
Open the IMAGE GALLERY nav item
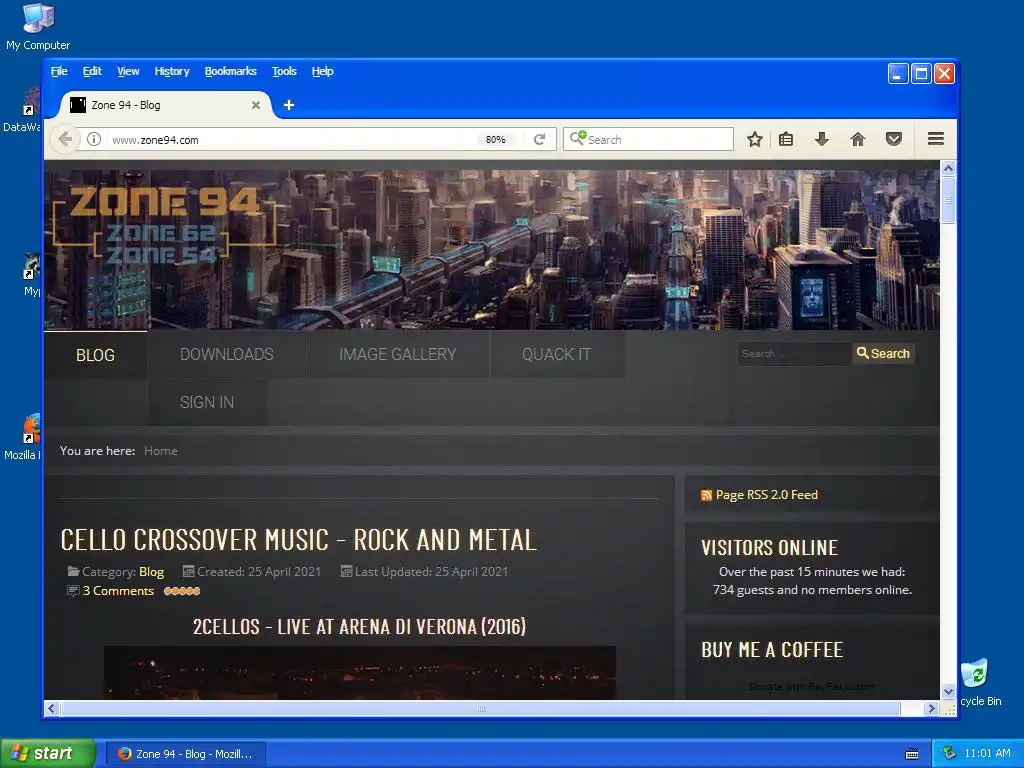(397, 354)
